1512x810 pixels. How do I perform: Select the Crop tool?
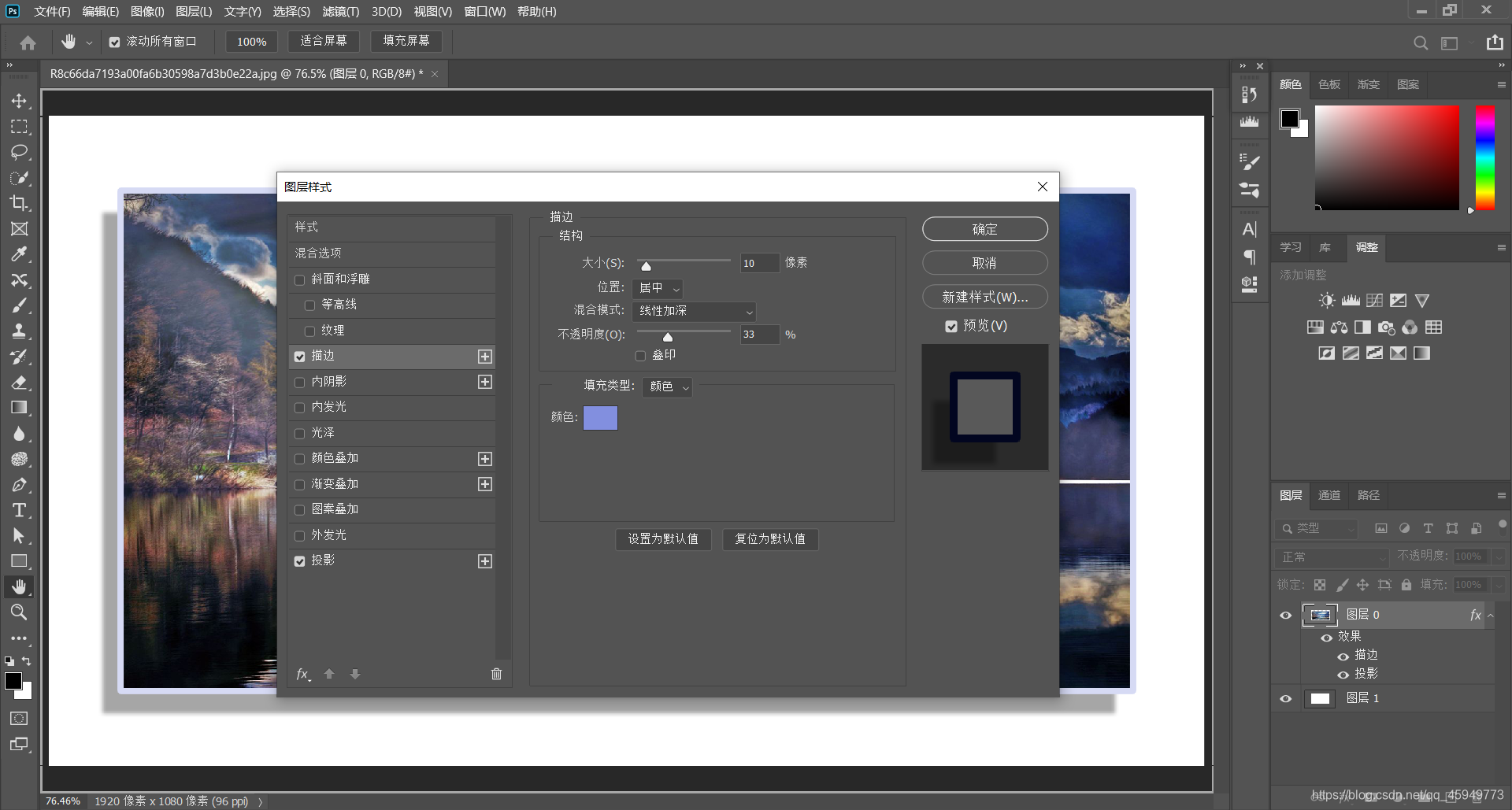tap(19, 203)
